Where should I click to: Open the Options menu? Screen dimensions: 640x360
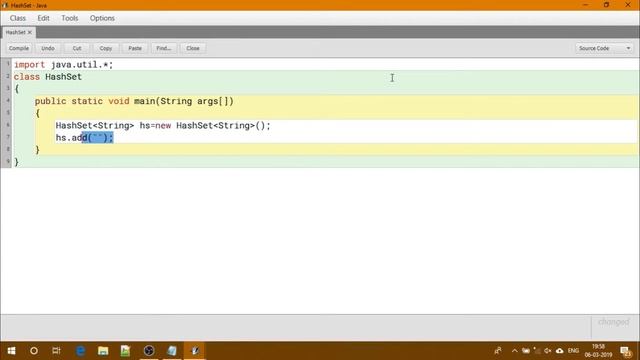pyautogui.click(x=102, y=18)
